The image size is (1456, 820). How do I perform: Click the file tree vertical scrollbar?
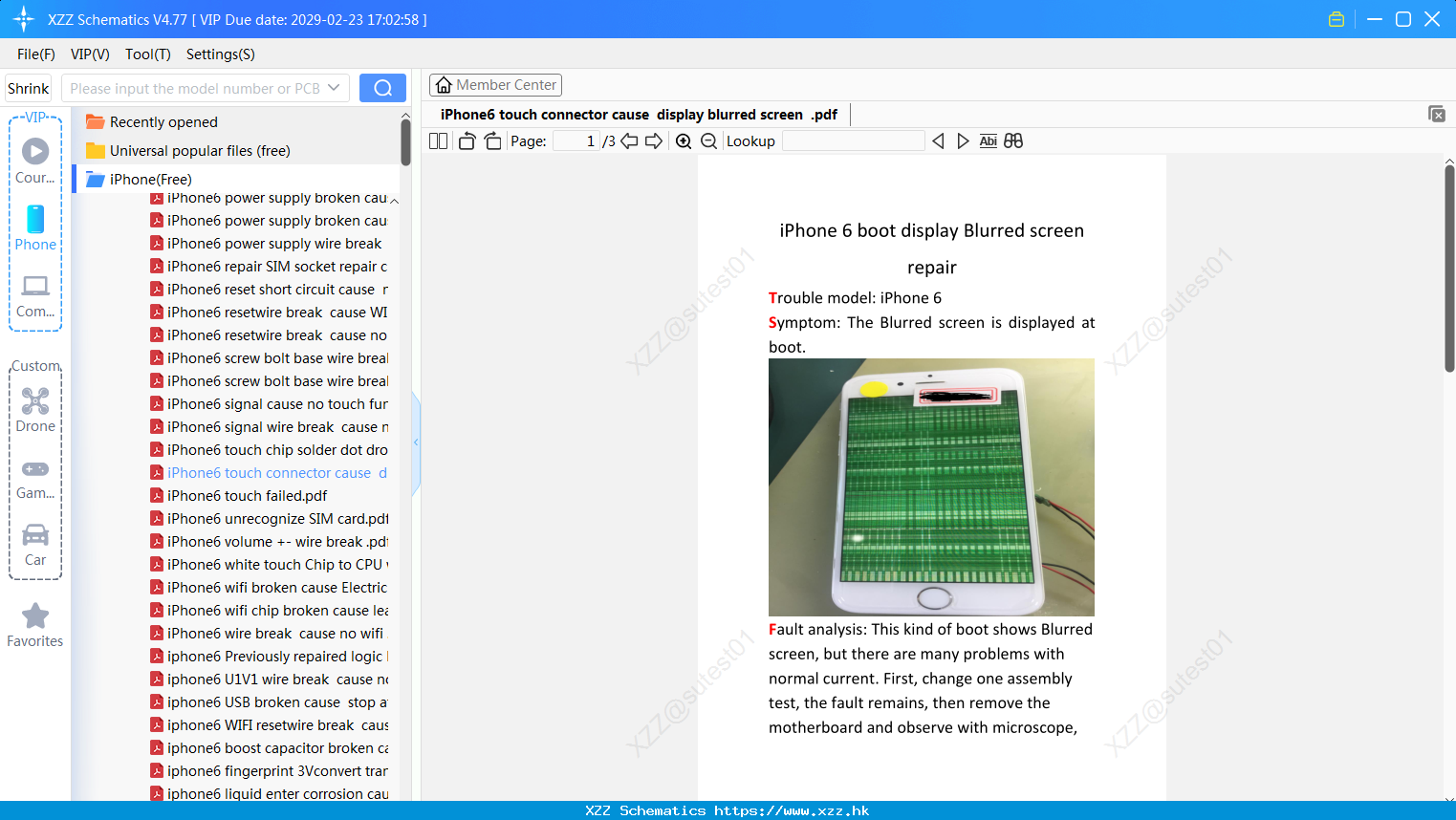pyautogui.click(x=405, y=142)
